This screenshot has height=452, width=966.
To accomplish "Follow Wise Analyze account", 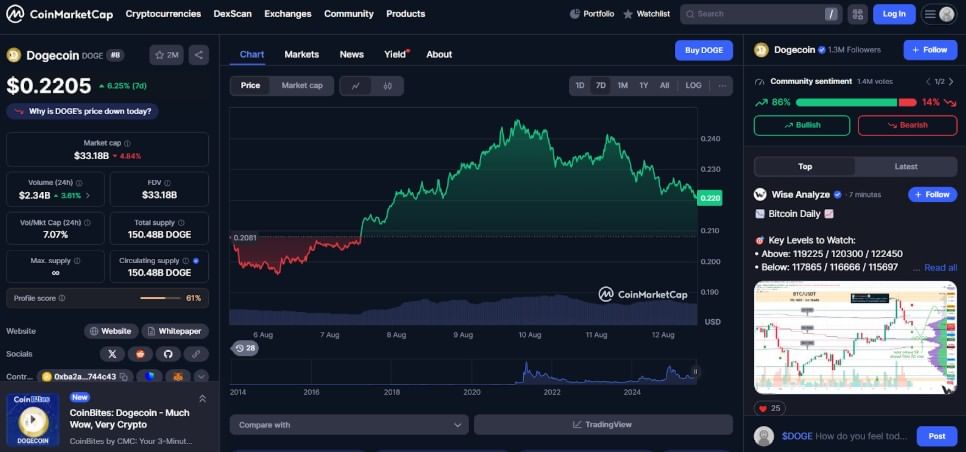I will click(932, 195).
